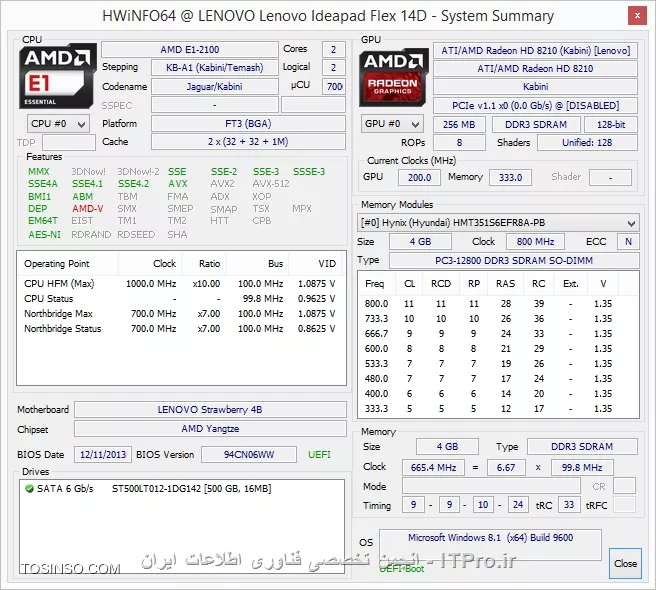Viewport: 656px width, 590px height.
Task: Open the CPU #0 selector dropdown
Action: tap(58, 124)
